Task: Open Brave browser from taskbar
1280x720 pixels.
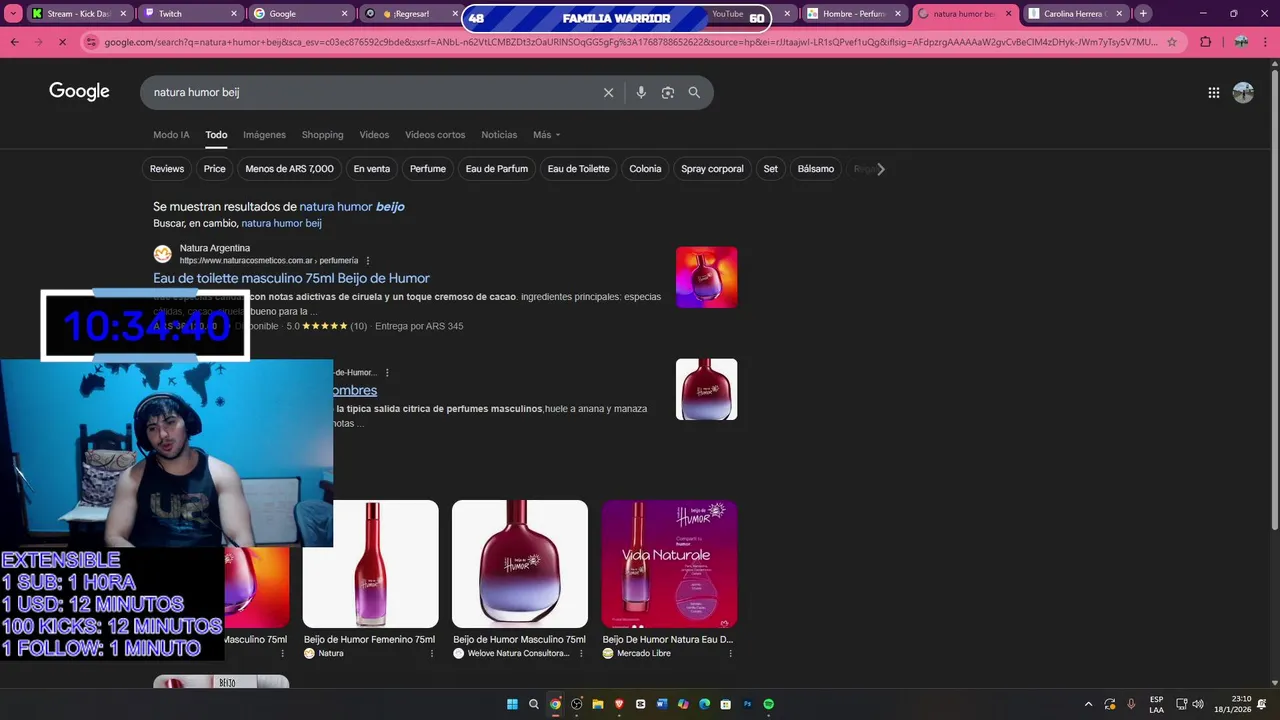Action: [619, 704]
